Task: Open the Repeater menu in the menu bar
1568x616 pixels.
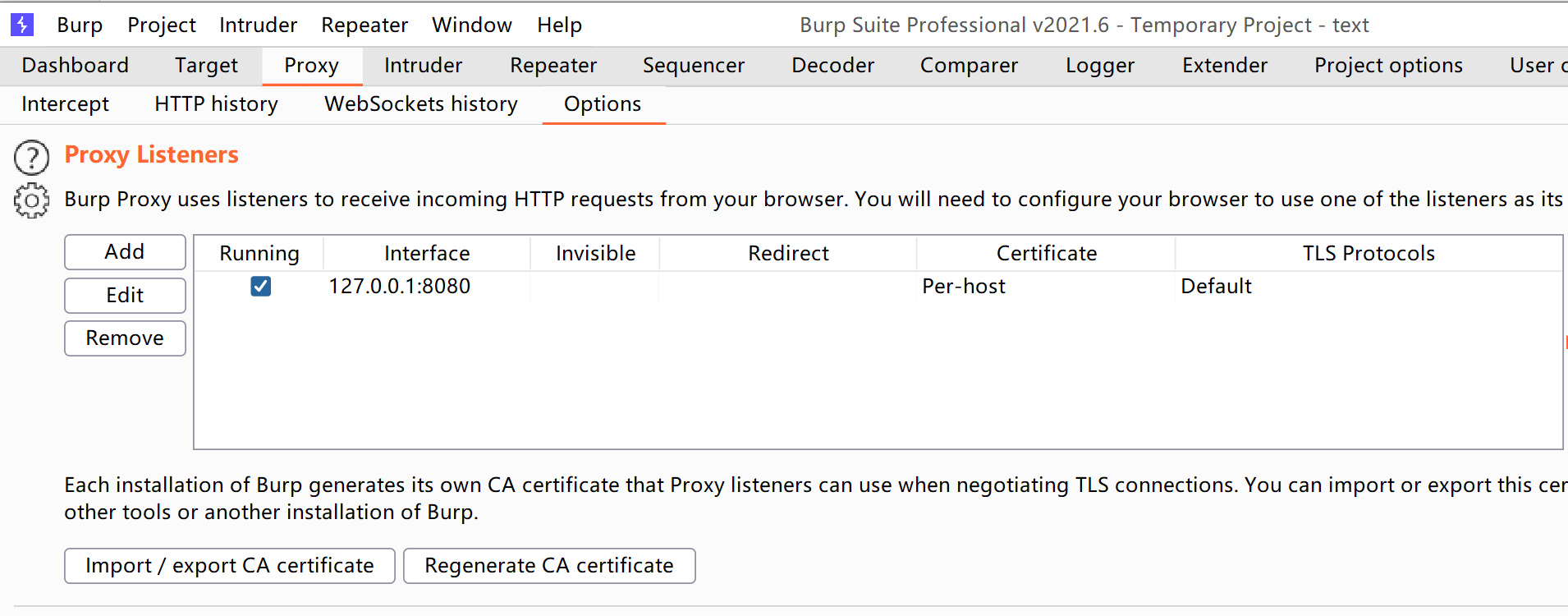Action: (x=364, y=25)
